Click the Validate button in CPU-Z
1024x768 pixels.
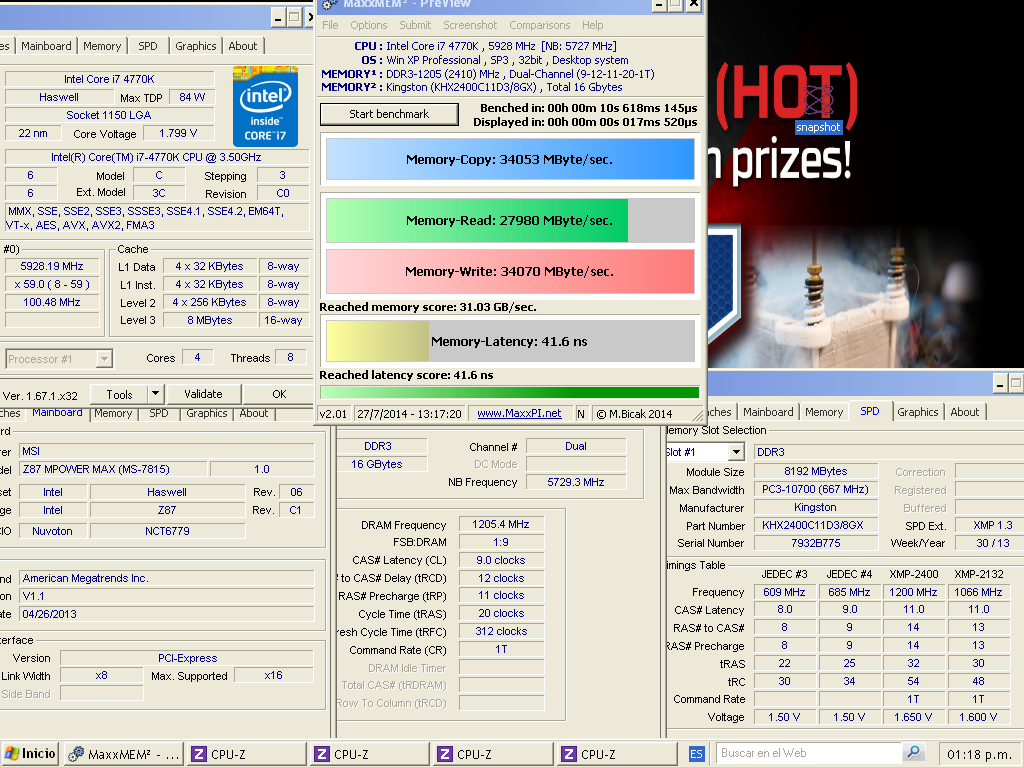coord(203,394)
